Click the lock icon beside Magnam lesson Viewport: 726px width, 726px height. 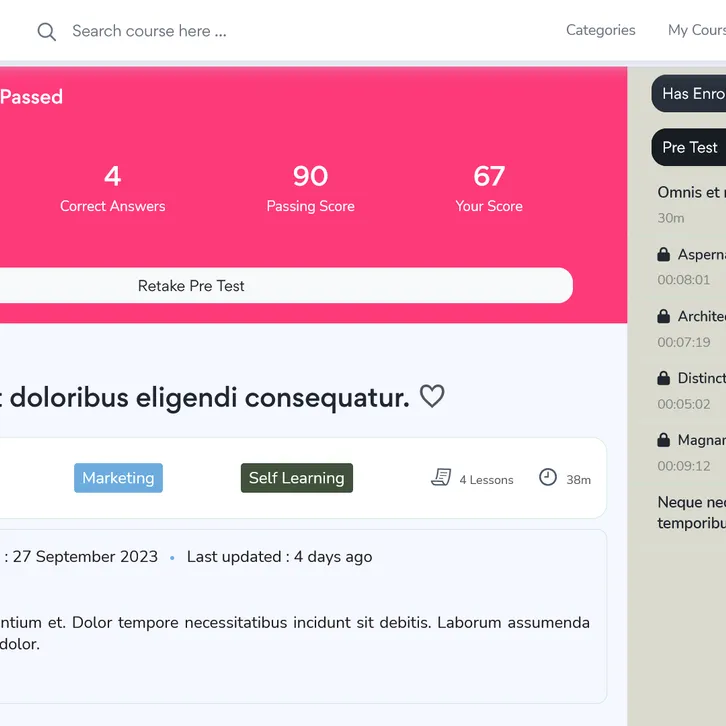(x=663, y=440)
